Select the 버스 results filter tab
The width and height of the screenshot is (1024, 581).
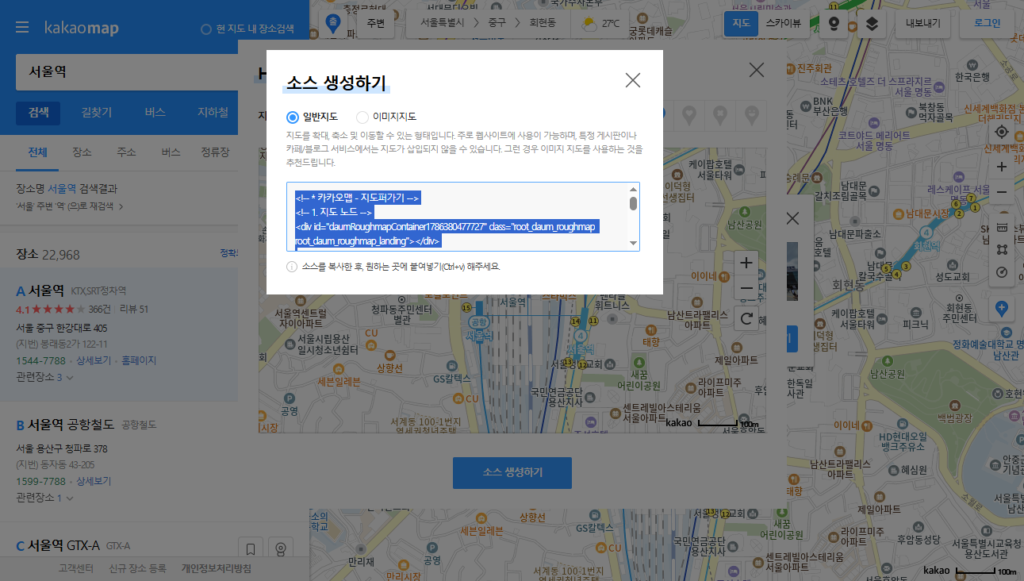click(x=170, y=152)
